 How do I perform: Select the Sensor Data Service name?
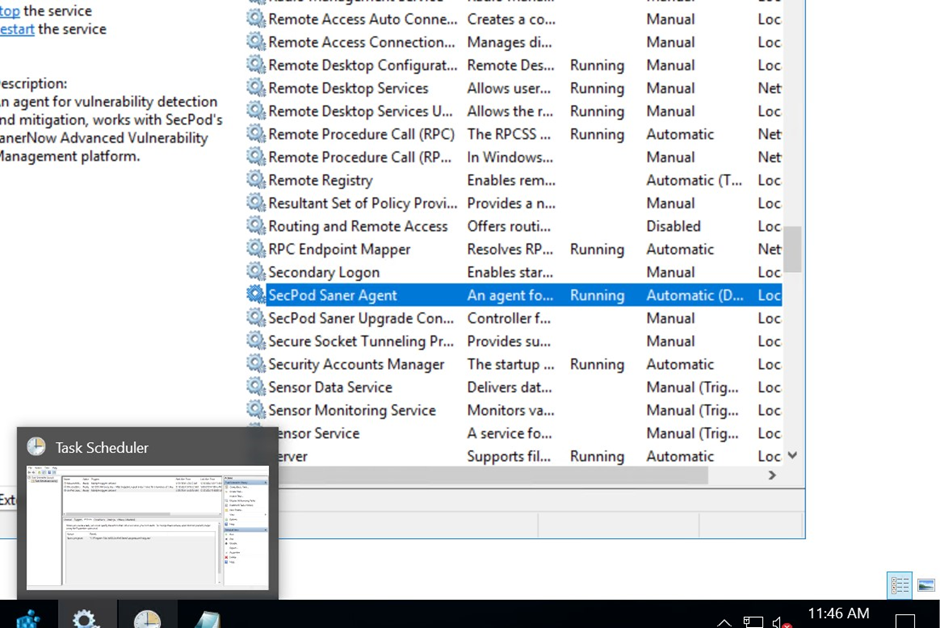330,387
